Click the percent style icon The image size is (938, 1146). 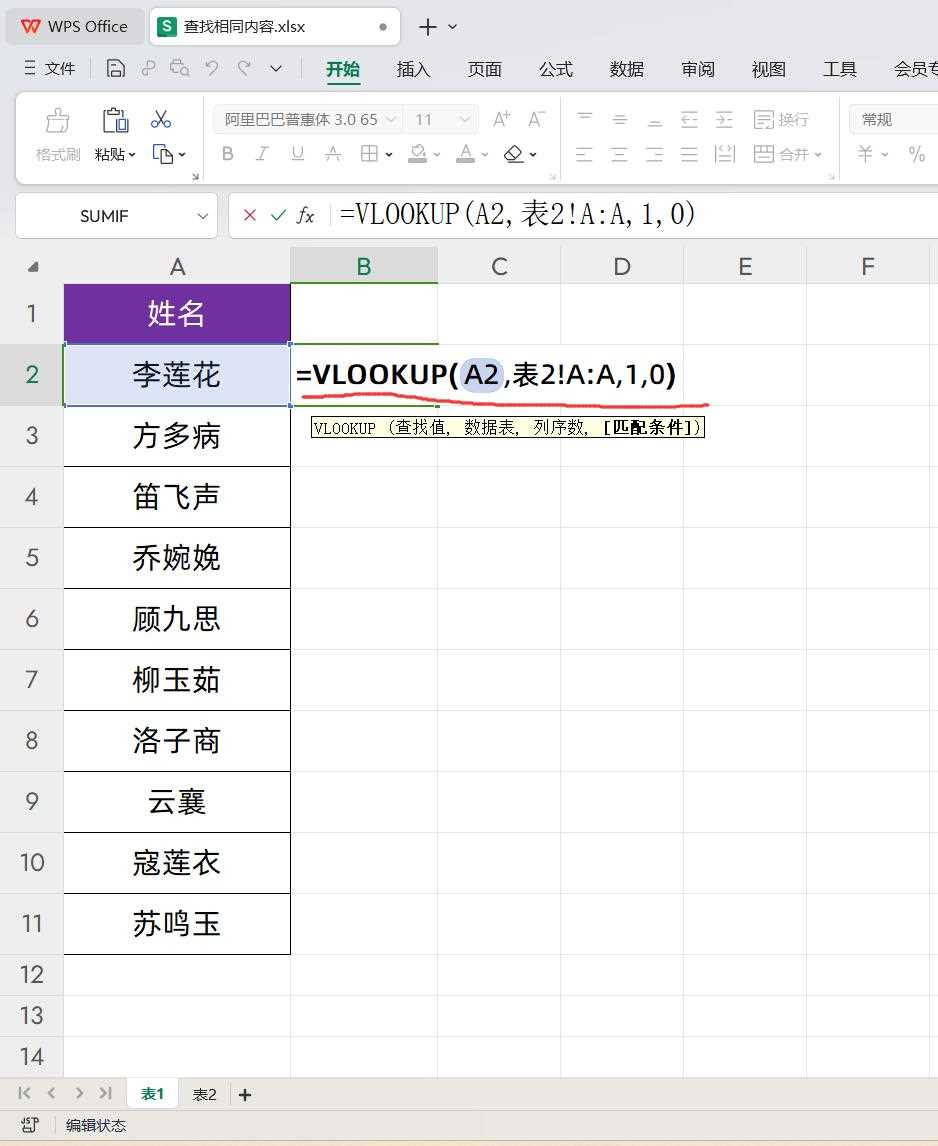[x=917, y=154]
